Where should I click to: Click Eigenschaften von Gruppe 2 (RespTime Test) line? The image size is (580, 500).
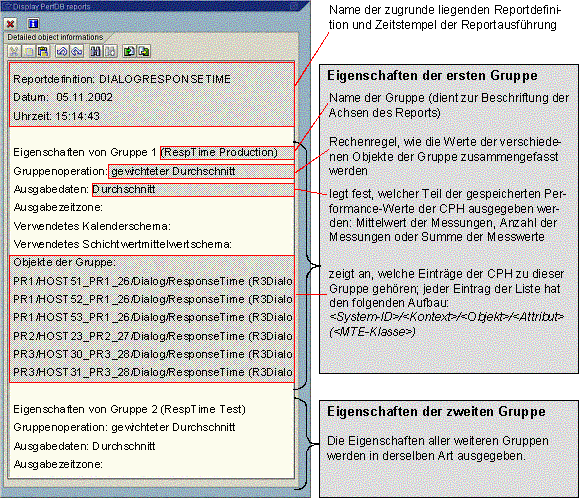pos(129,409)
